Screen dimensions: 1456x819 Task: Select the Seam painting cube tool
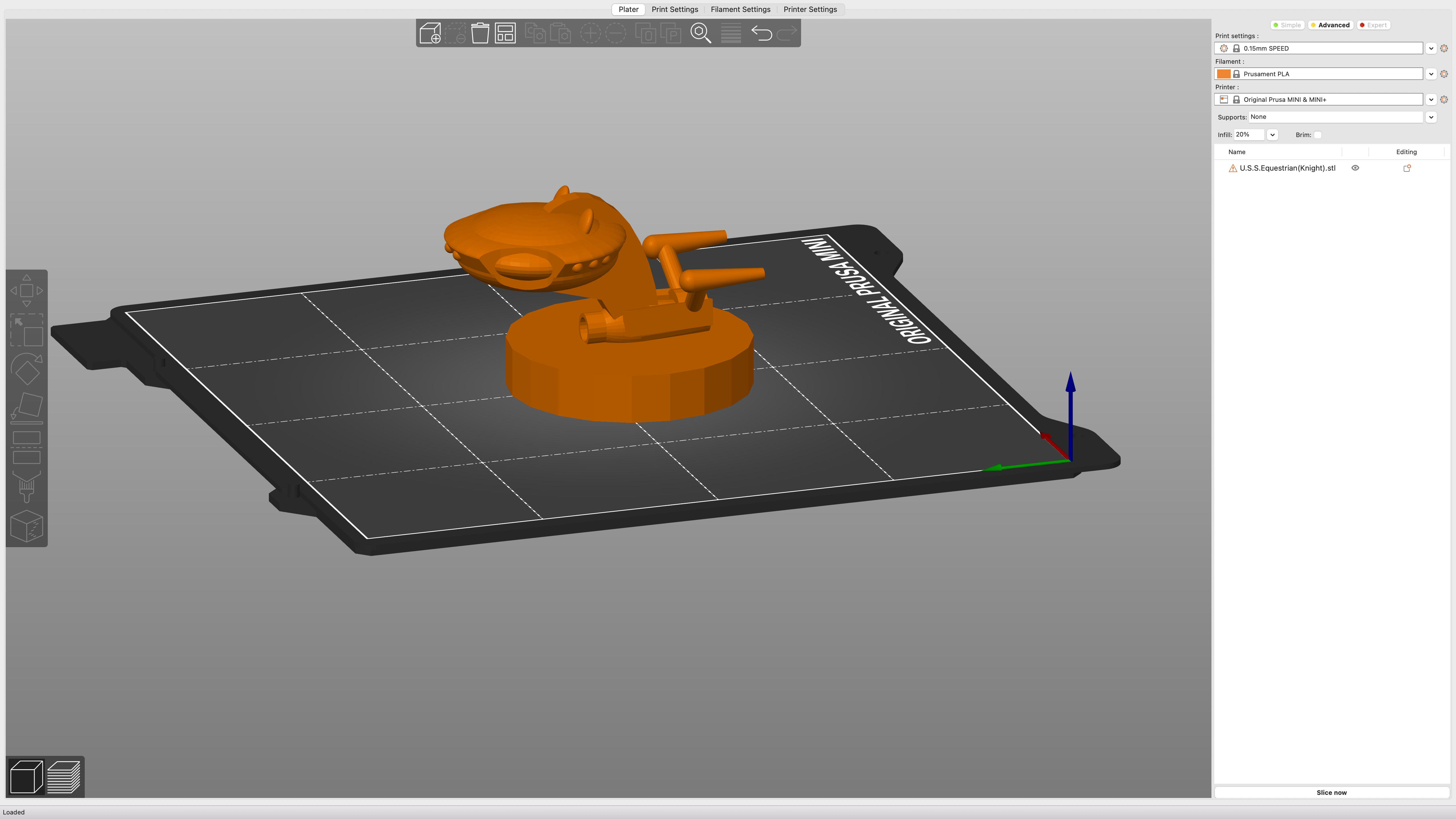(26, 526)
